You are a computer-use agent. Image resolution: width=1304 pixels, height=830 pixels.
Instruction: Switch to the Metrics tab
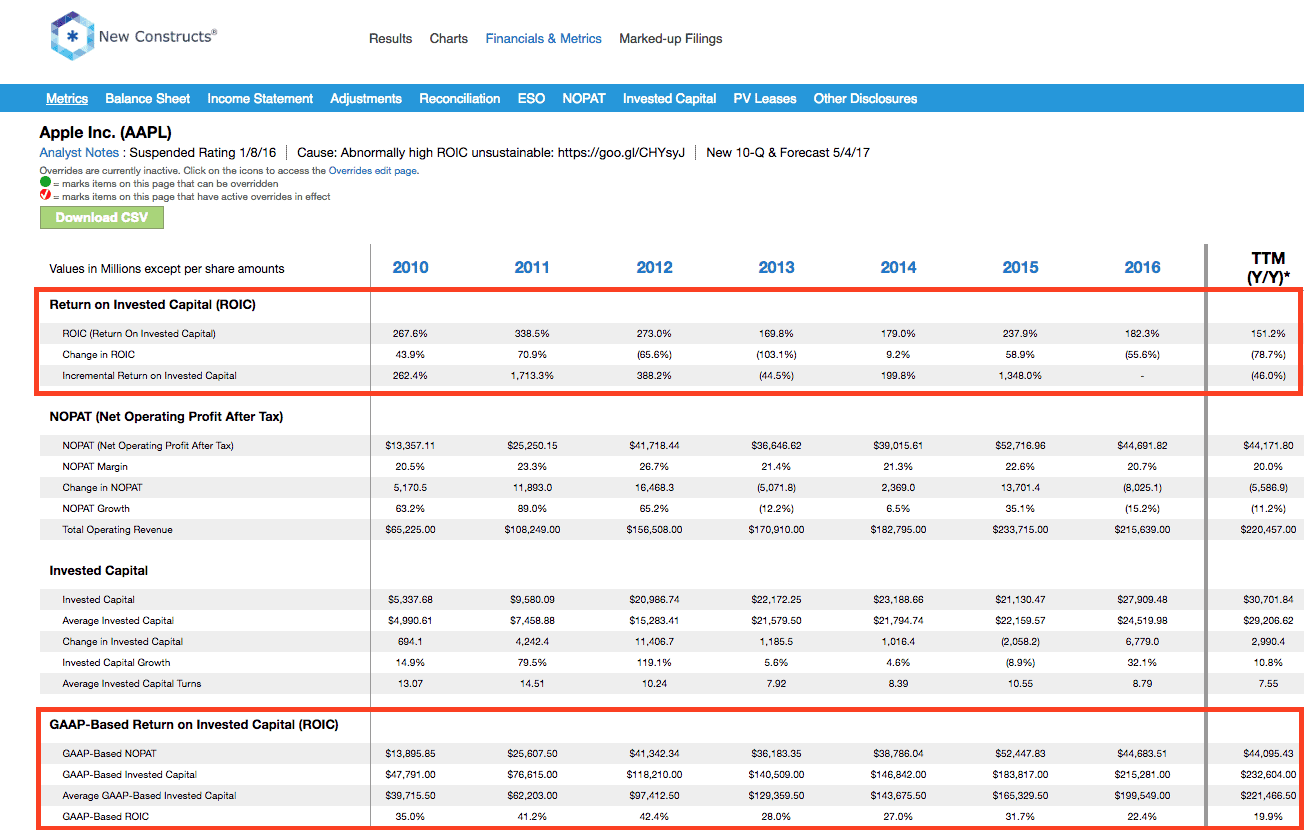click(x=67, y=98)
